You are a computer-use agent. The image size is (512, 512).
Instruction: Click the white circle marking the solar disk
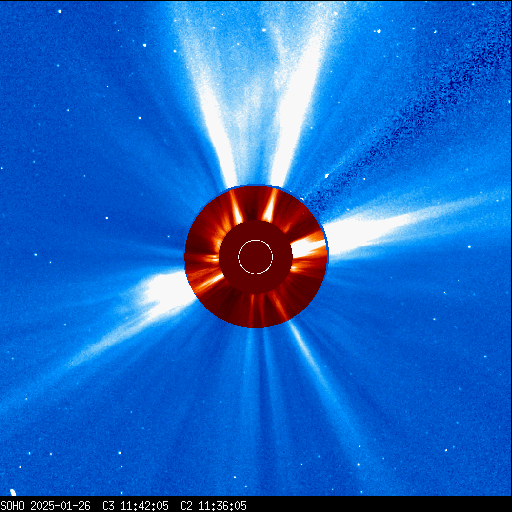point(256,257)
